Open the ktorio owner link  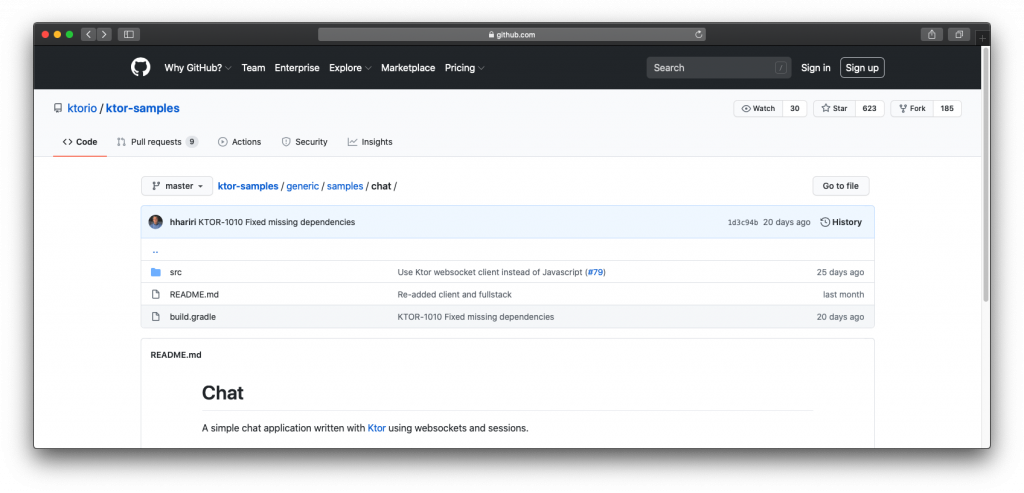82,108
